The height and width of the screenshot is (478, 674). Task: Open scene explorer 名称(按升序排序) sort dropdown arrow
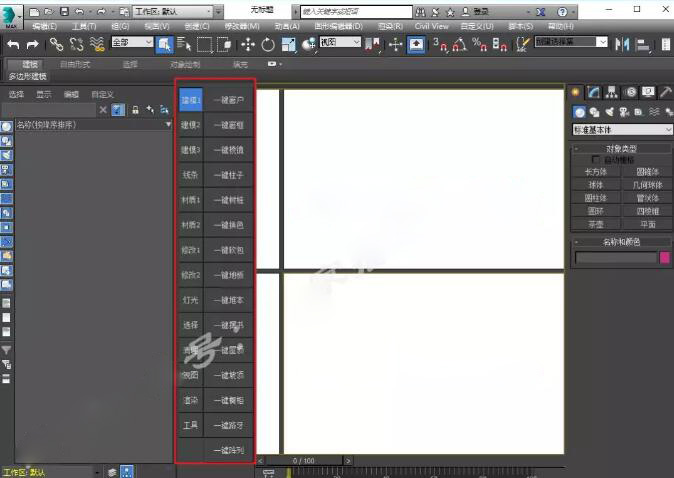point(168,125)
